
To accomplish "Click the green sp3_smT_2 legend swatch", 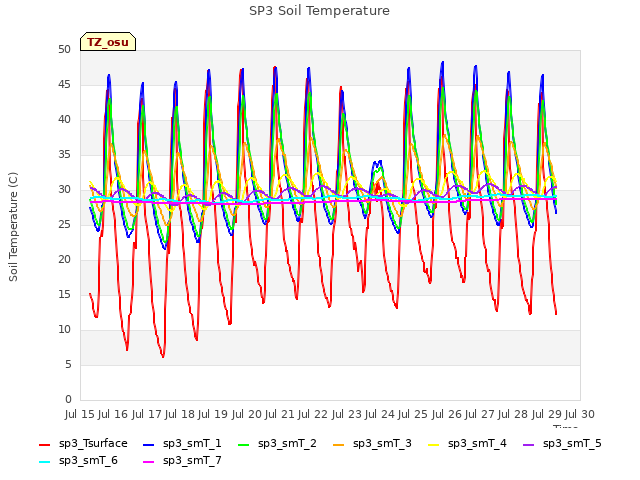I will click(x=243, y=444).
